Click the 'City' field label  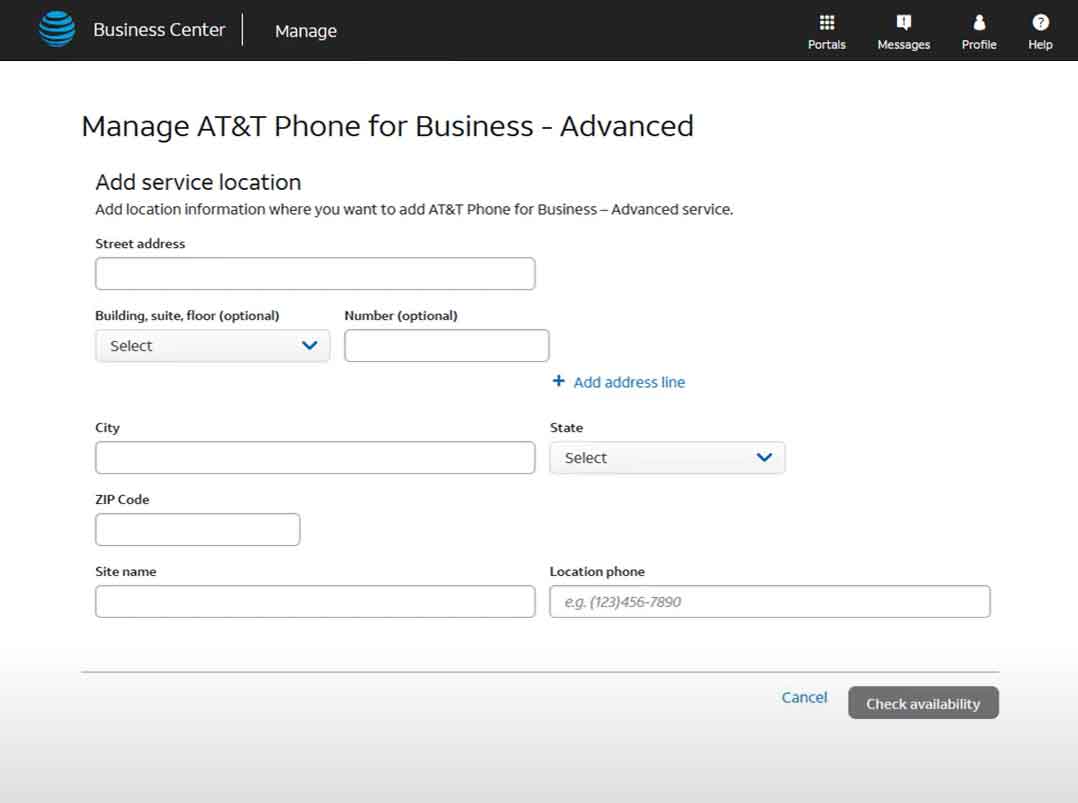tap(107, 428)
